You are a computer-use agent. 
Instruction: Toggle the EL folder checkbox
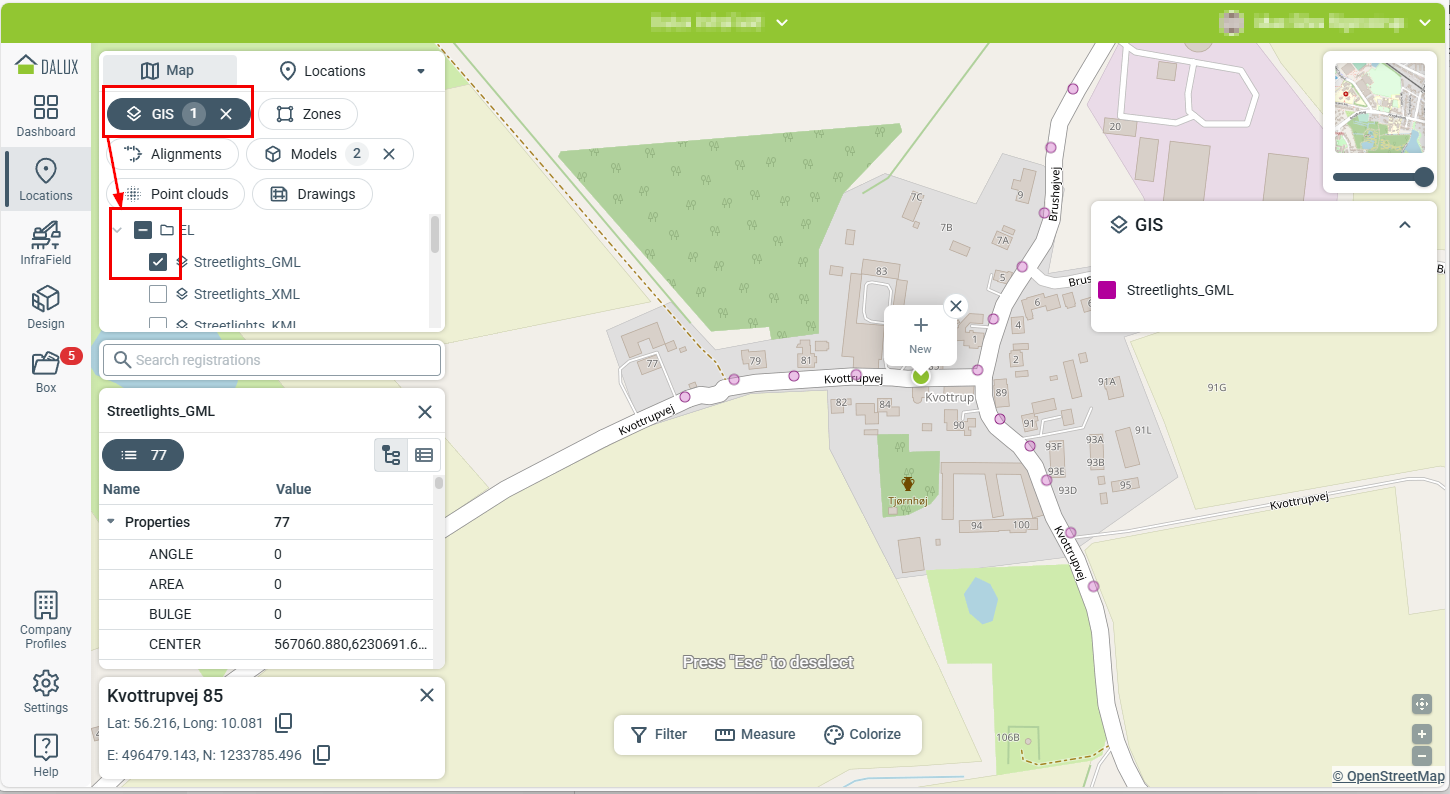[x=143, y=230]
